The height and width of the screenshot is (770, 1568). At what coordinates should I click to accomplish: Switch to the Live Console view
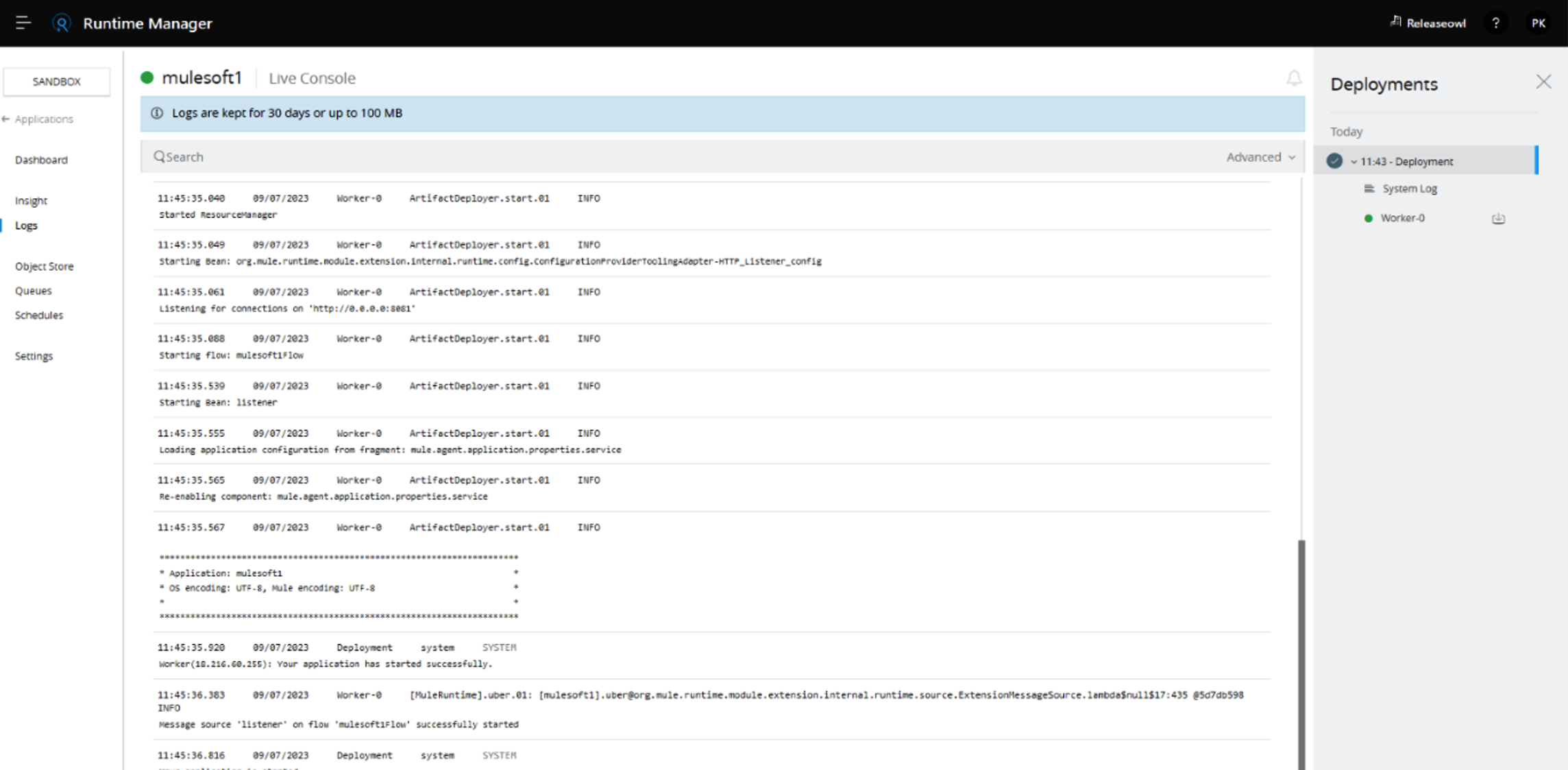coord(312,78)
